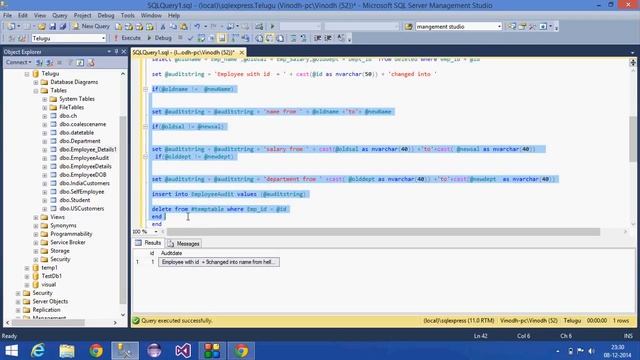Execute the SQL query
The width and height of the screenshot is (640, 360).
point(127,38)
